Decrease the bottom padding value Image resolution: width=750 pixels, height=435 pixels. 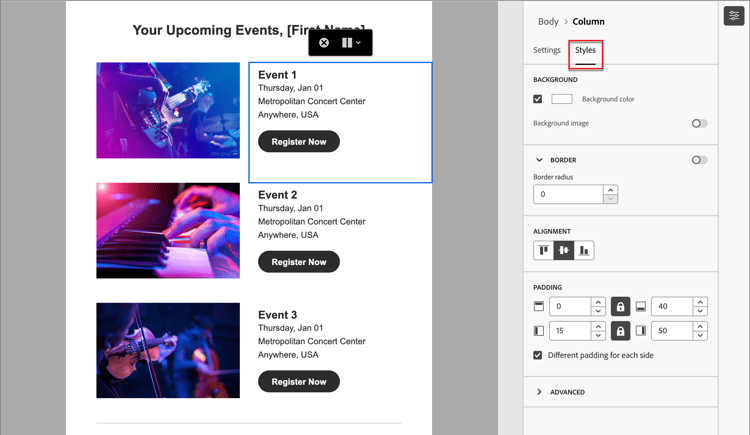(700, 311)
